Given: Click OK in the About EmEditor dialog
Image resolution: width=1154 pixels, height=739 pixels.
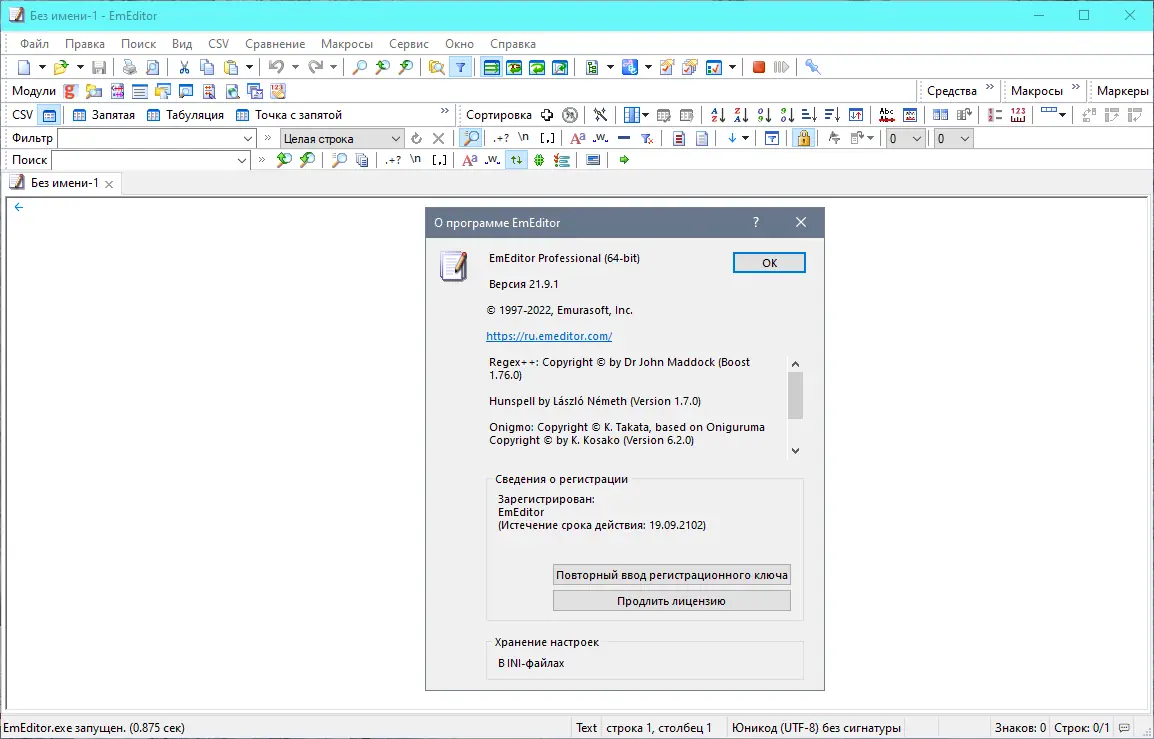Looking at the screenshot, I should pos(769,263).
